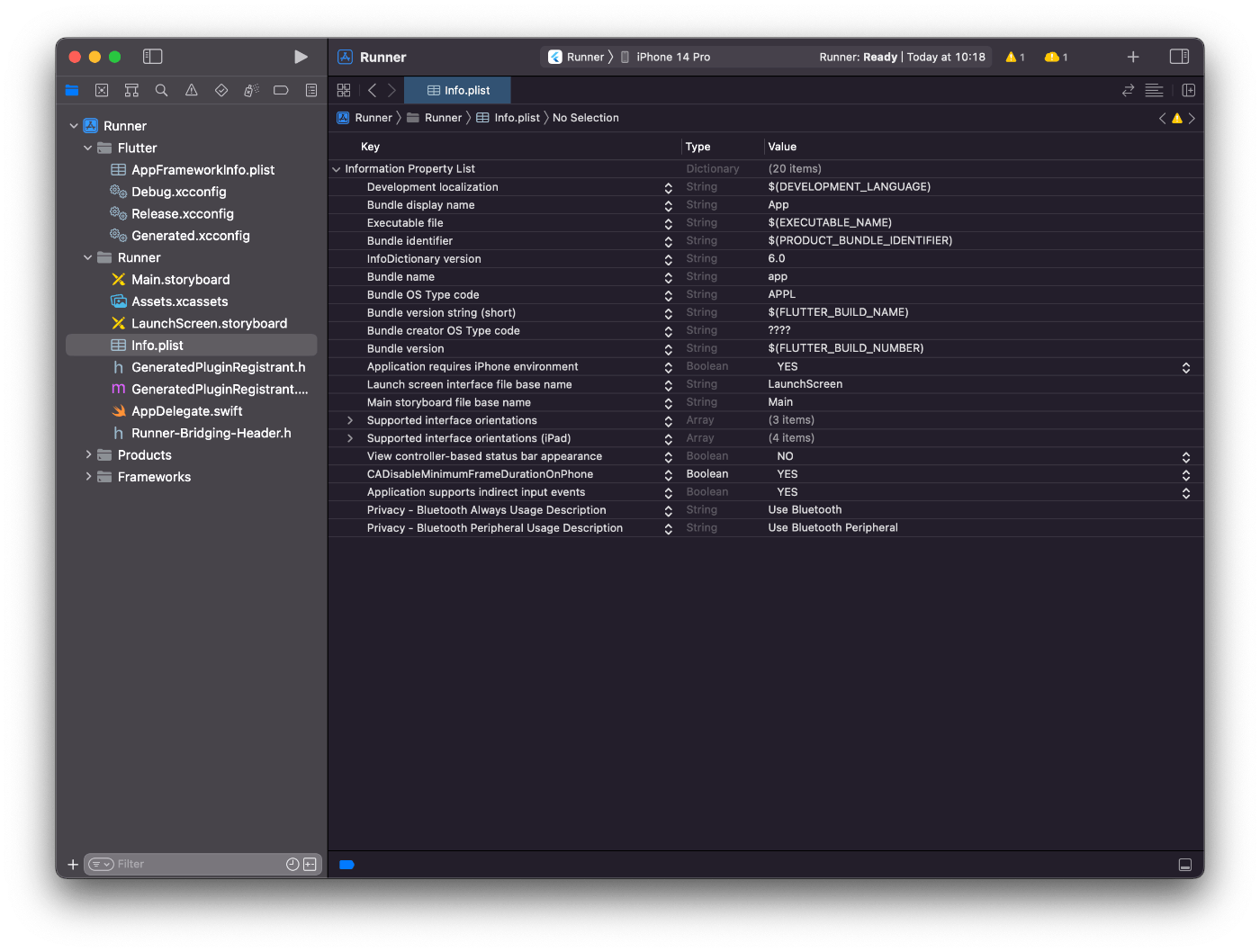Change View controller-based status bar value
Image resolution: width=1260 pixels, height=952 pixels.
click(1186, 457)
